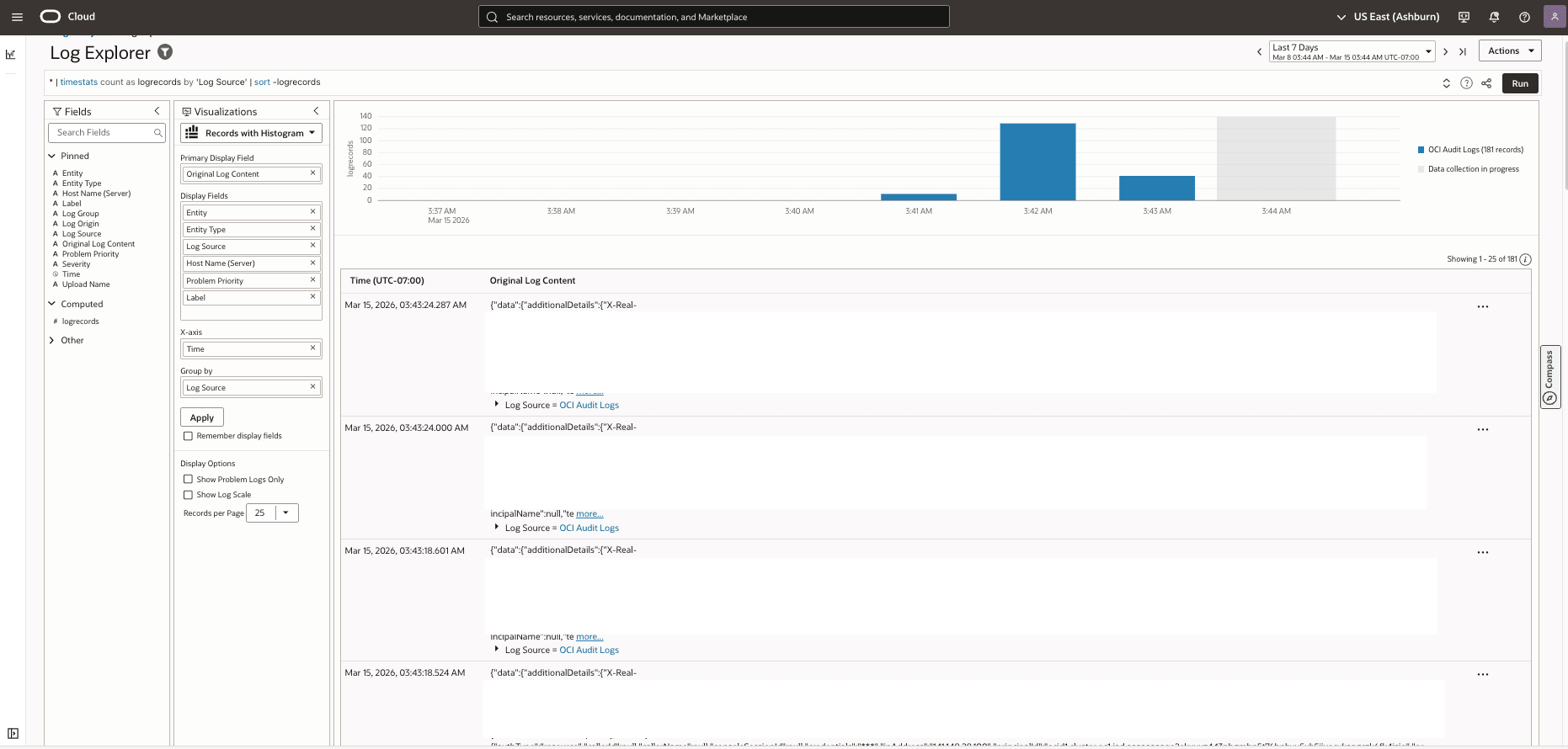Open row actions for 03:43:18.601 AM record
Viewport: 1568px width, 749px height.
1483,553
